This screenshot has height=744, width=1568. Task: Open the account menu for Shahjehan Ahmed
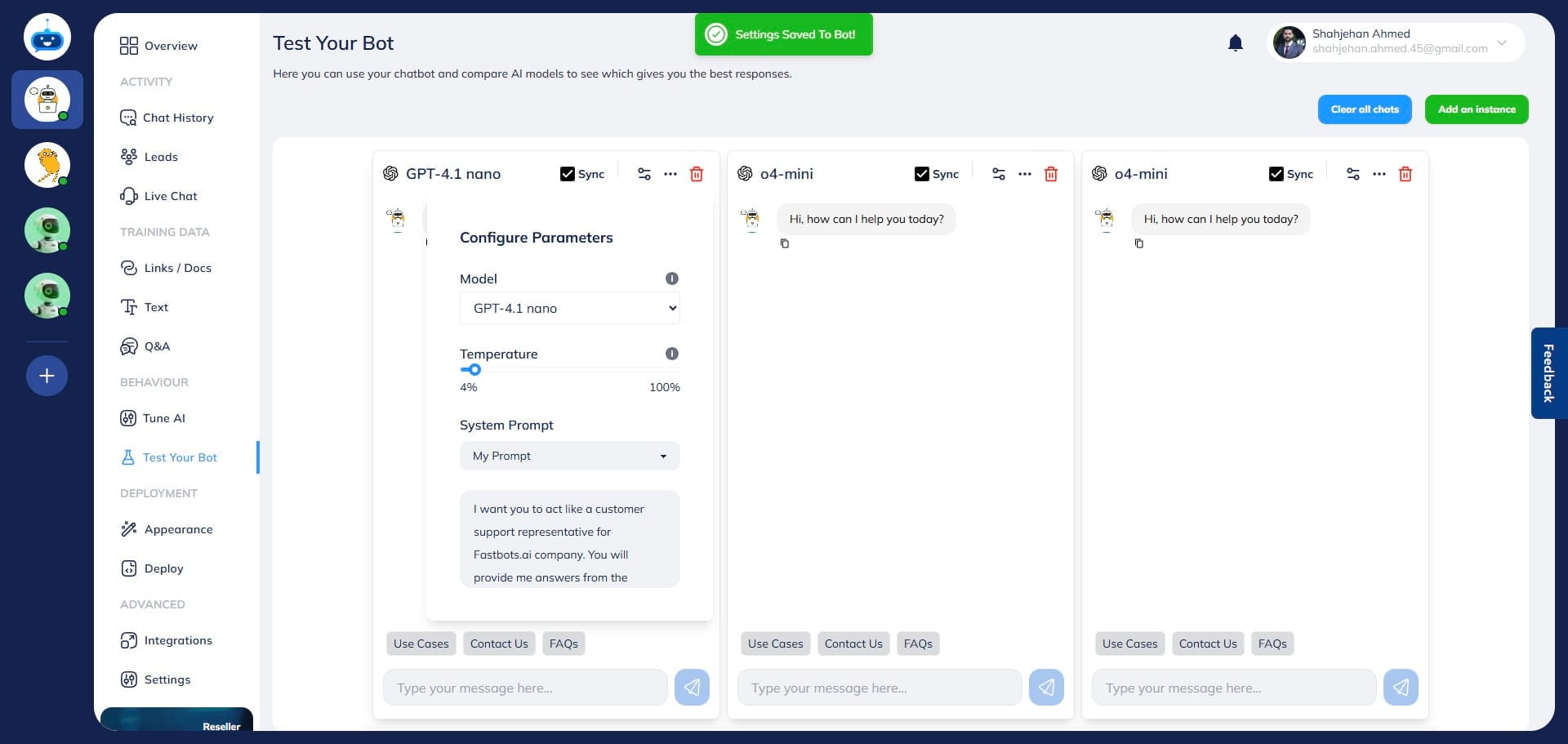(x=1501, y=42)
